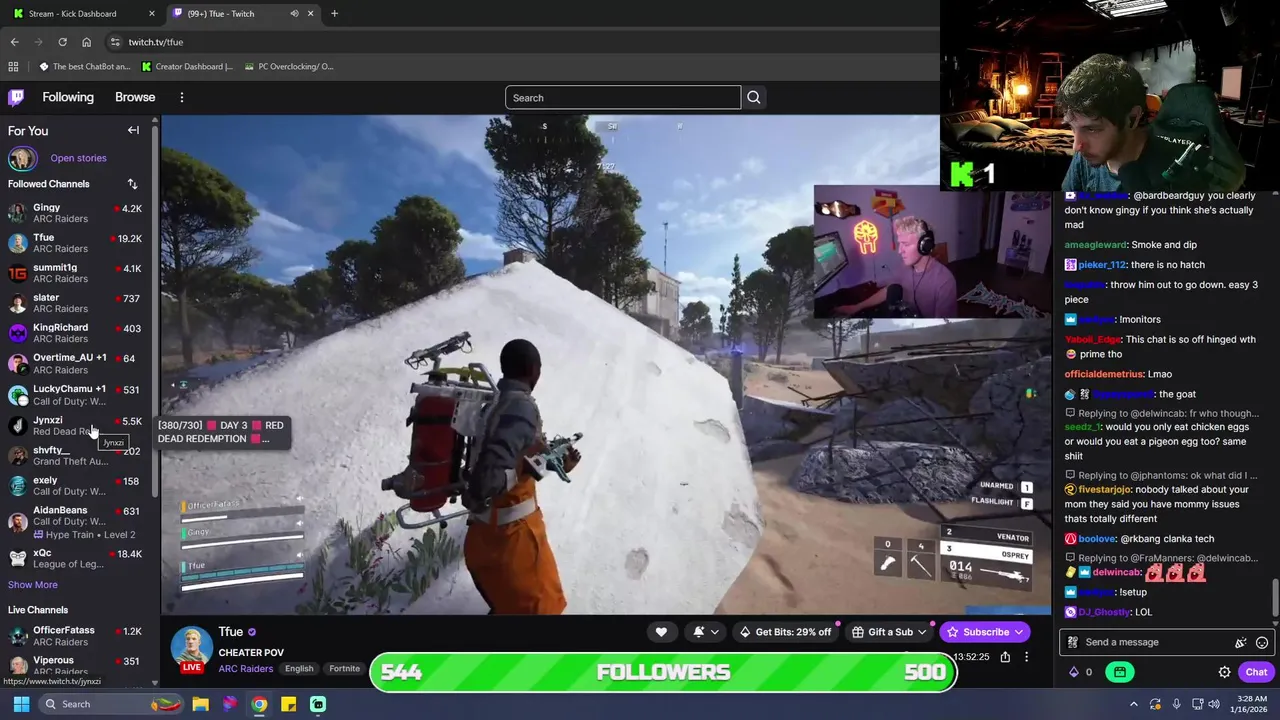Screen dimensions: 1280x720
Task: Follow Tfue with the heart button
Action: pos(661,632)
